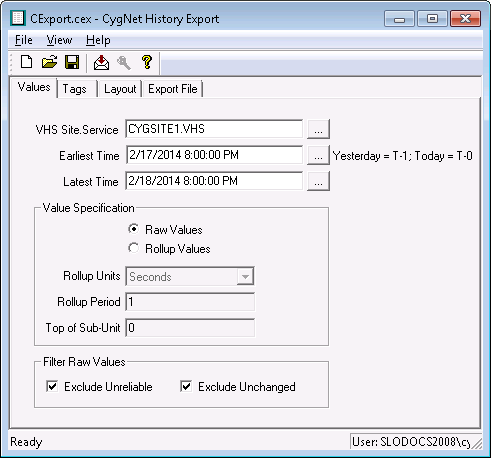The width and height of the screenshot is (491, 458).
Task: Click the User status bar entry
Action: pos(411,442)
